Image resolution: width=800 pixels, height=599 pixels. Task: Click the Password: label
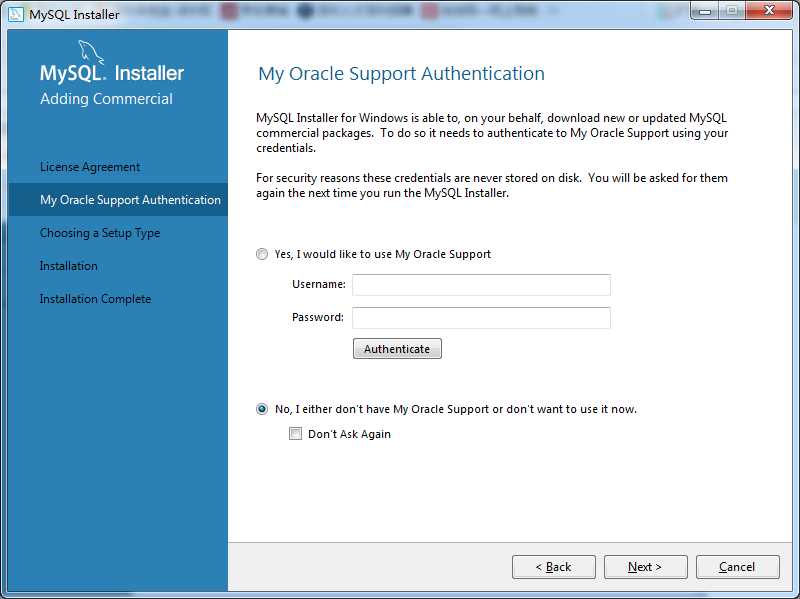[x=318, y=317]
